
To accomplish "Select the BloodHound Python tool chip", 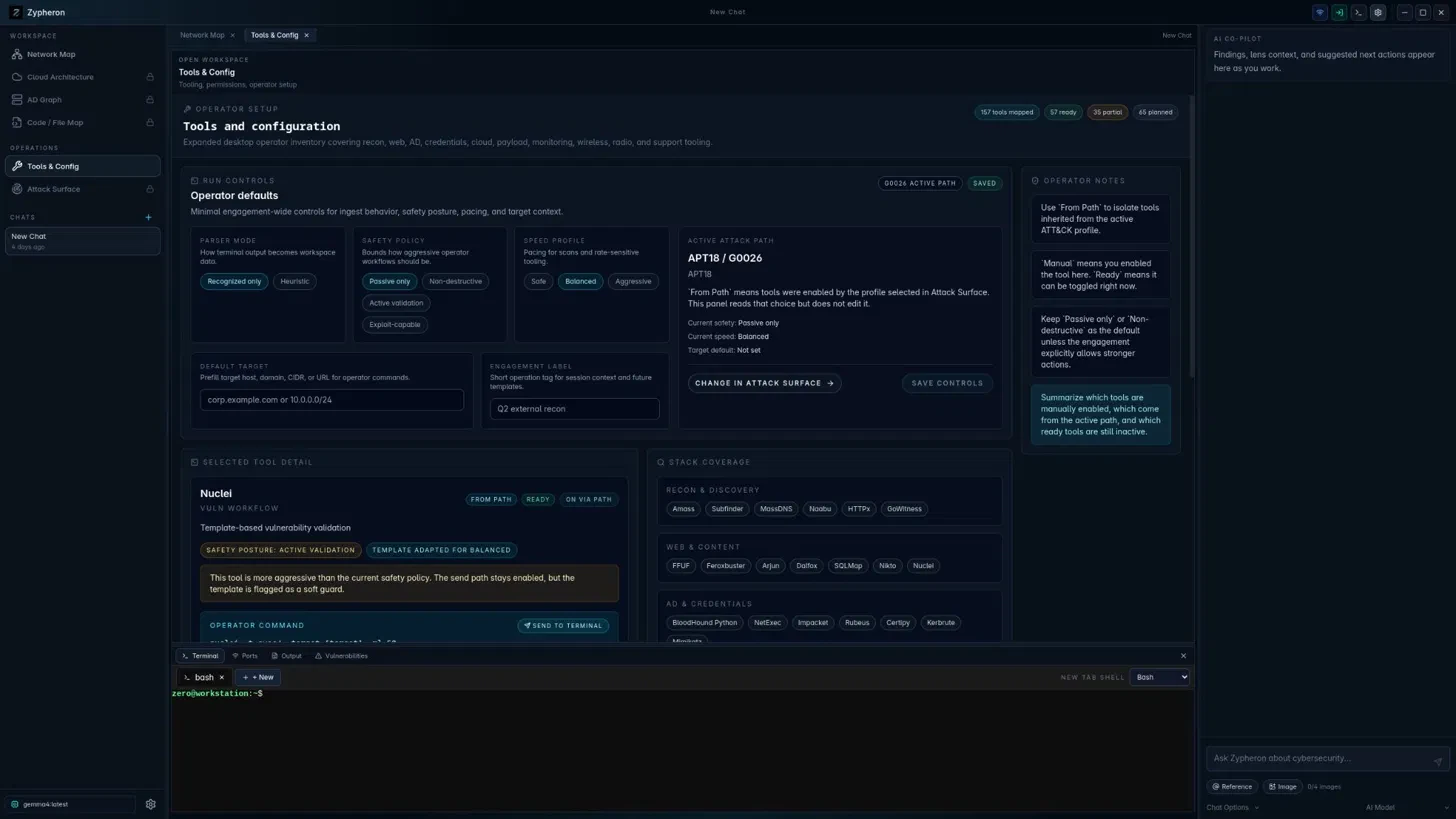I will (705, 623).
